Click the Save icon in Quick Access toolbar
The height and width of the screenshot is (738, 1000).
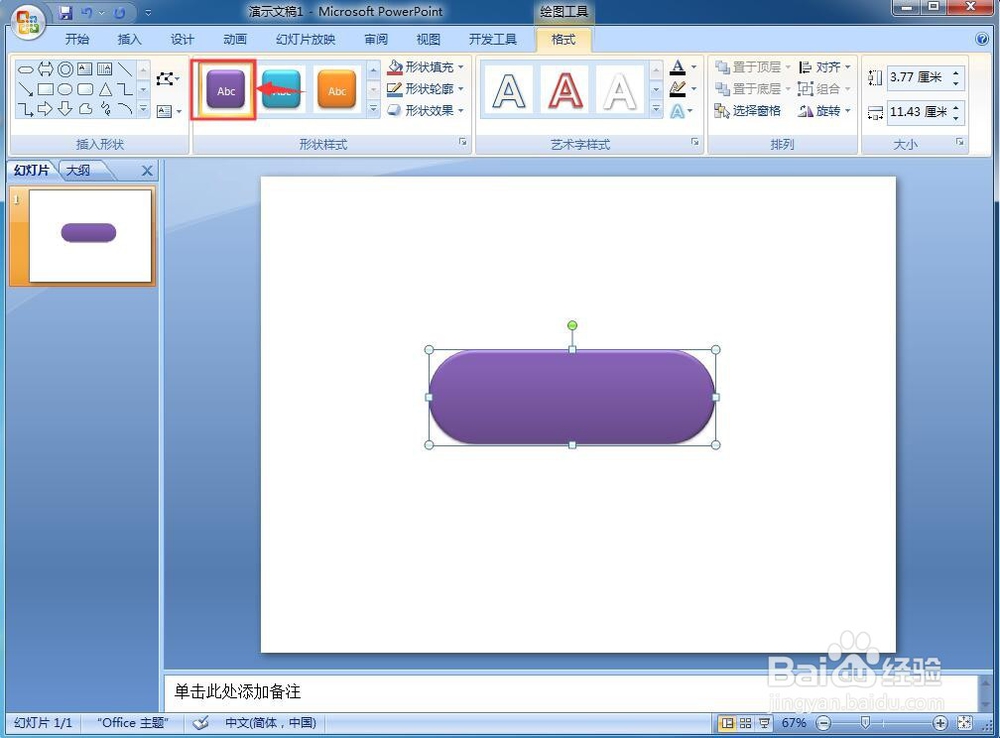point(65,11)
